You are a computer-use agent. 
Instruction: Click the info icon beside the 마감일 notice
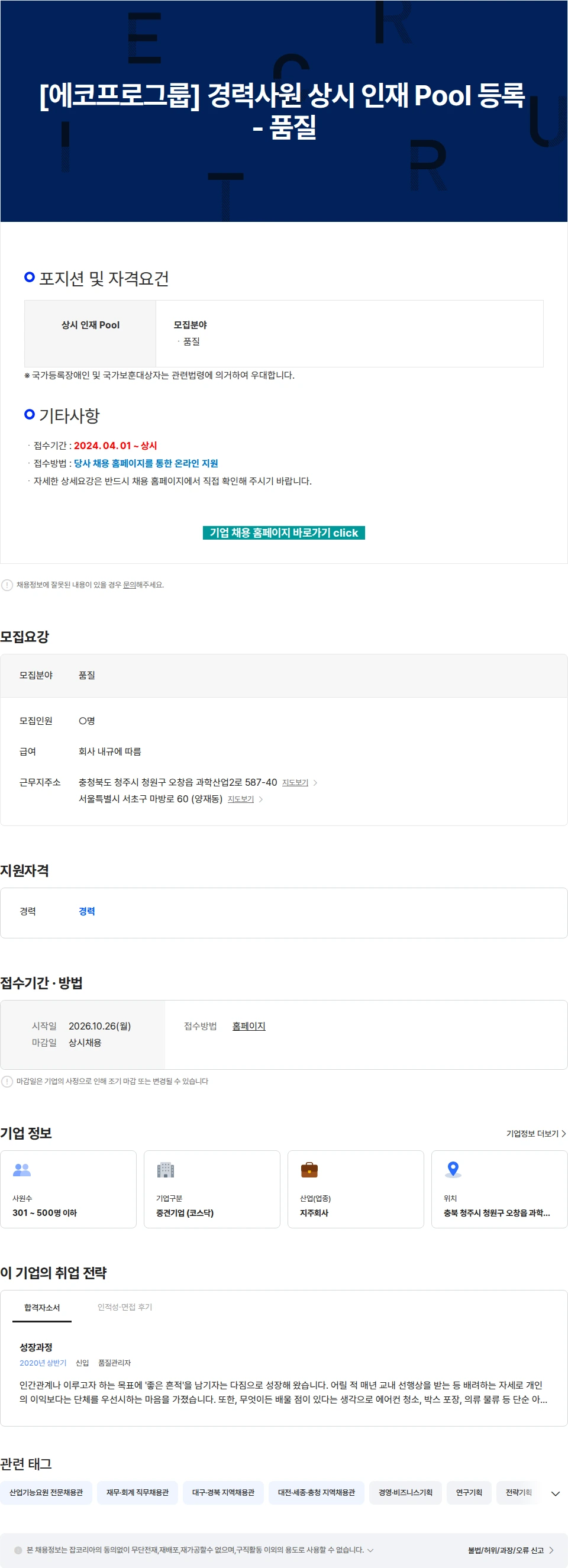(x=7, y=1082)
